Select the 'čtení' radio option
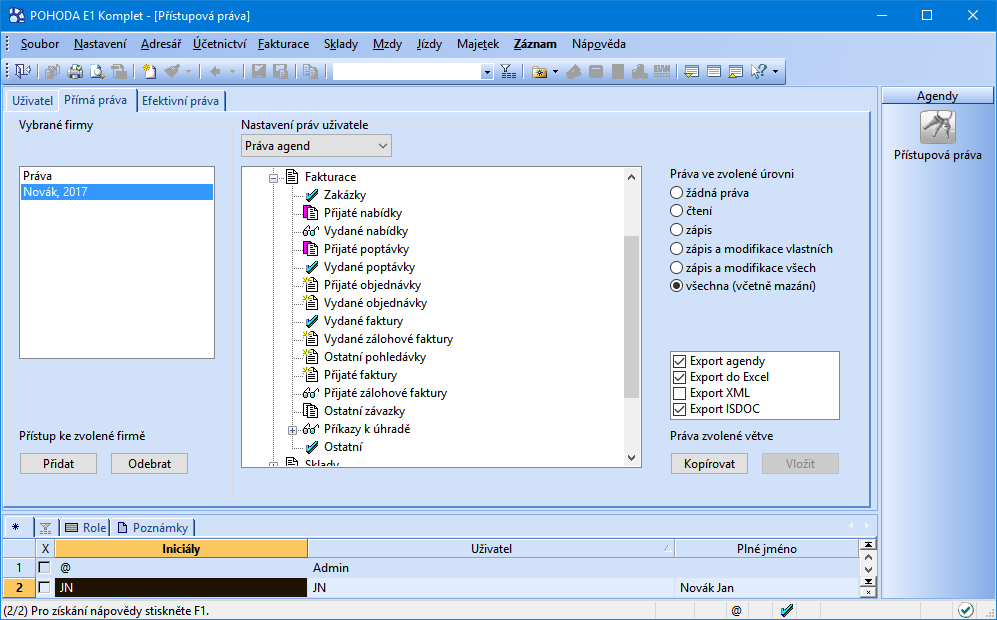The image size is (997, 620). point(677,210)
